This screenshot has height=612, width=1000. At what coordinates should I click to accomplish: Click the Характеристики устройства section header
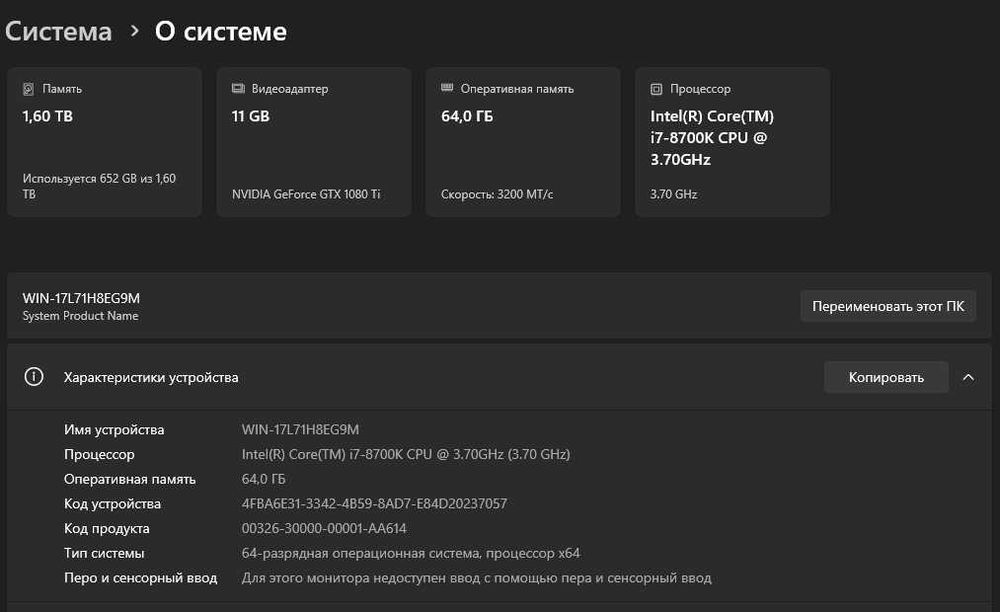tap(151, 377)
